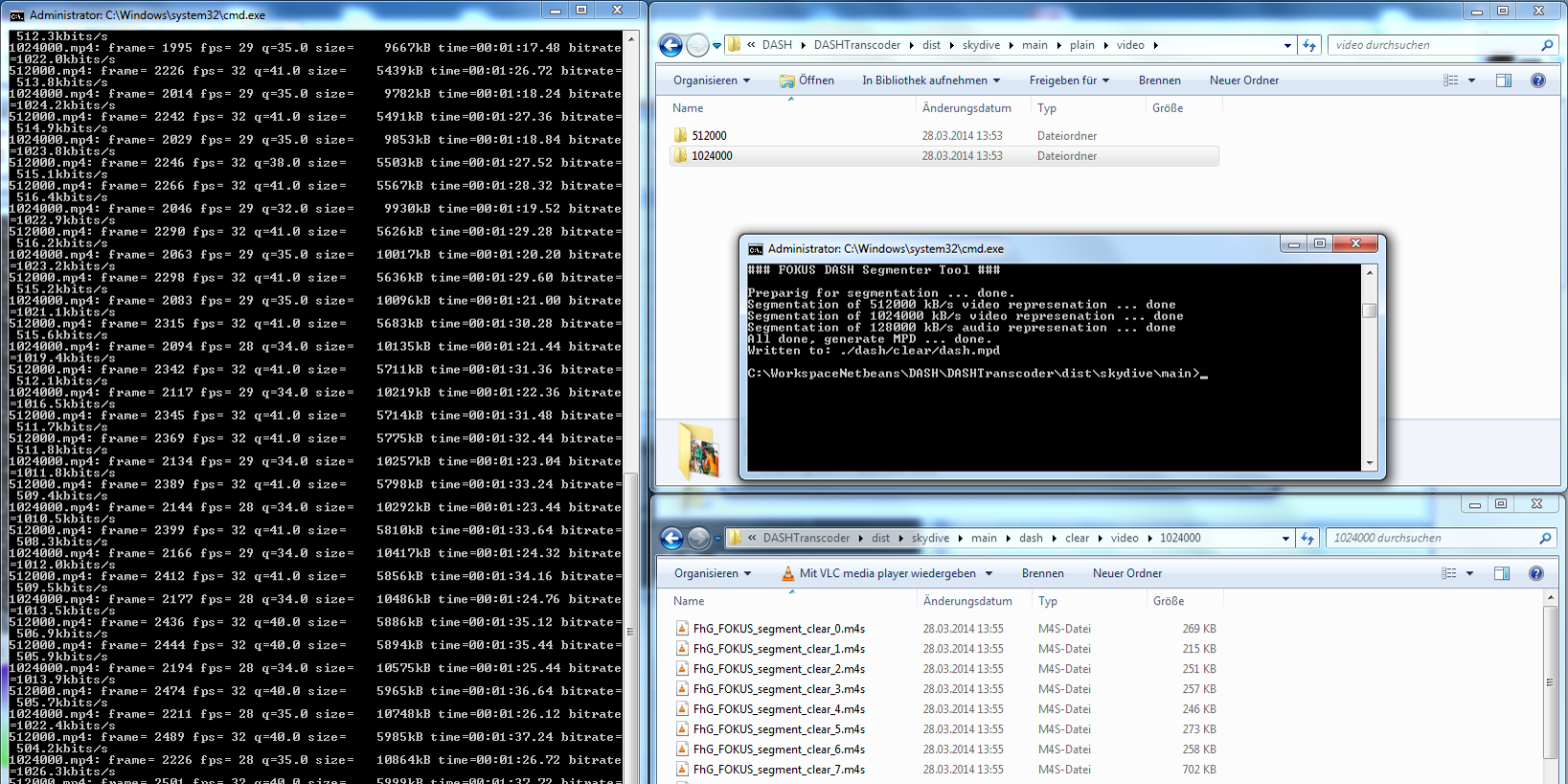Click 'plain' in top Explorer breadcrumb
The height and width of the screenshot is (784, 1568).
(x=1082, y=45)
